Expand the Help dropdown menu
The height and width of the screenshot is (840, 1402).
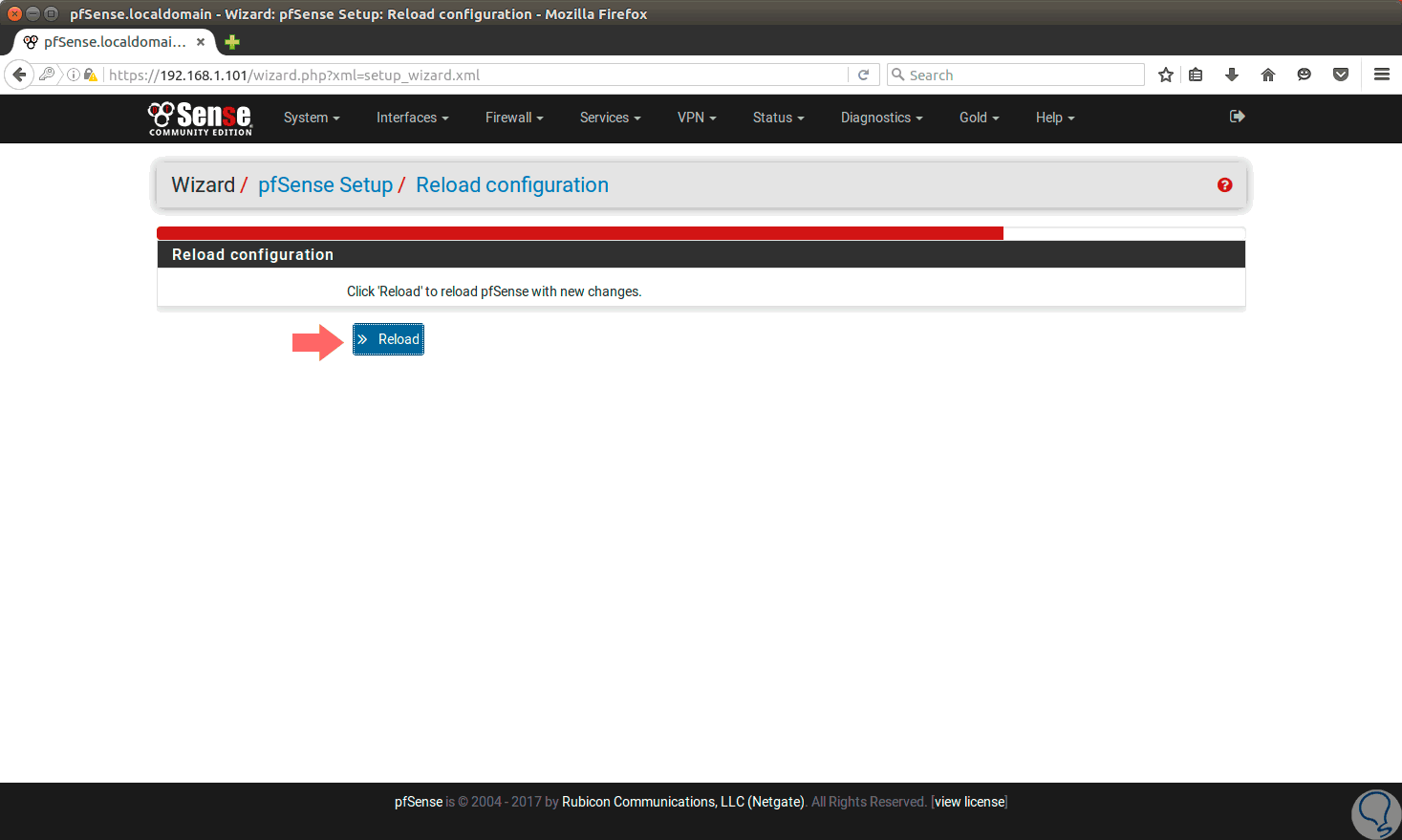click(x=1055, y=118)
